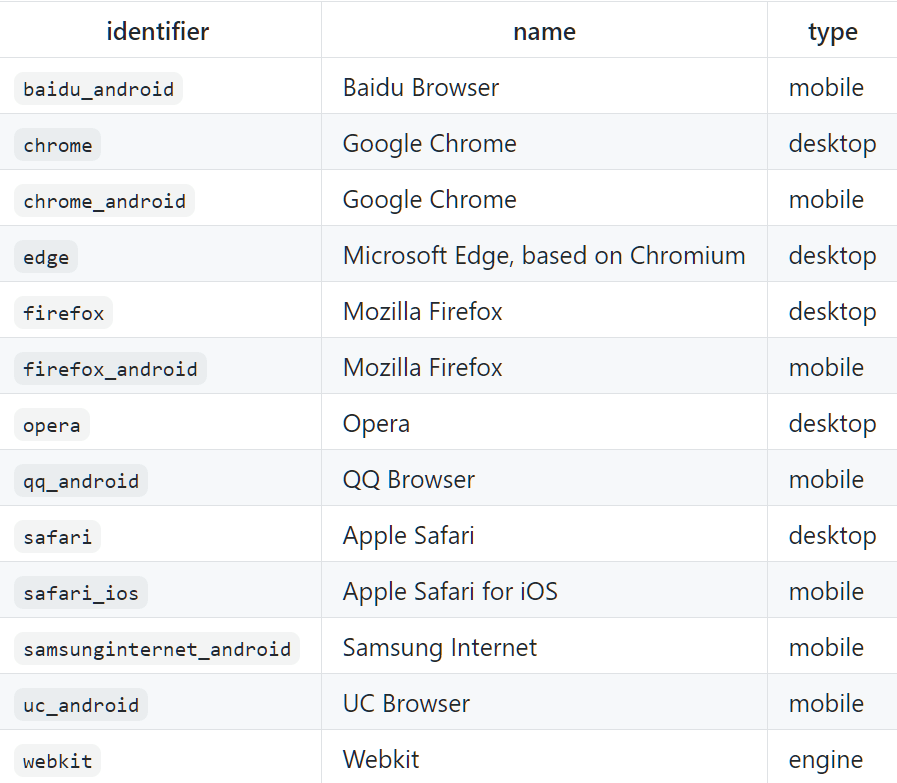Click the opera identifier badge

[52, 425]
